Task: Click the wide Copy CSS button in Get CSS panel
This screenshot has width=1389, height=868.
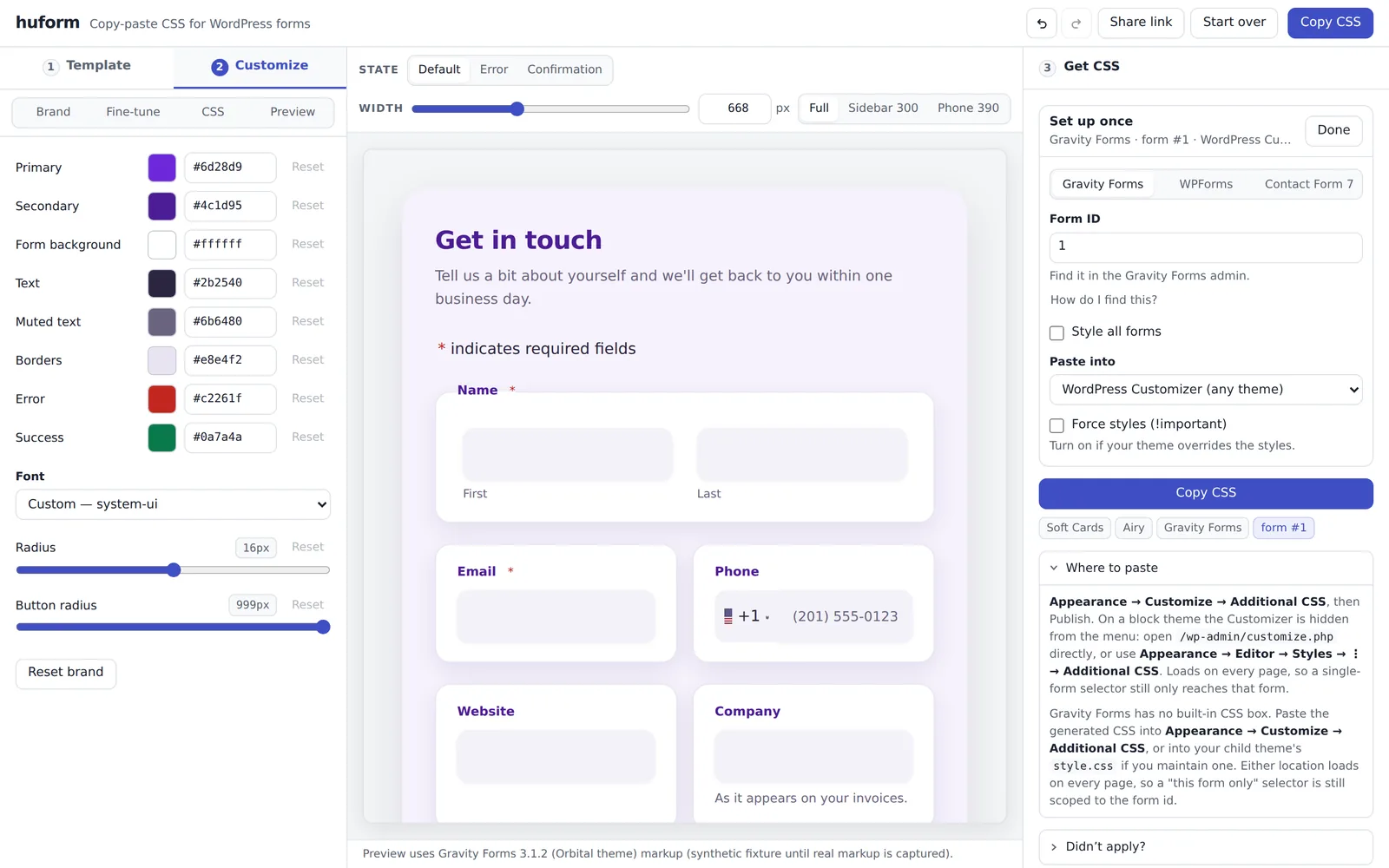Action: click(1206, 493)
